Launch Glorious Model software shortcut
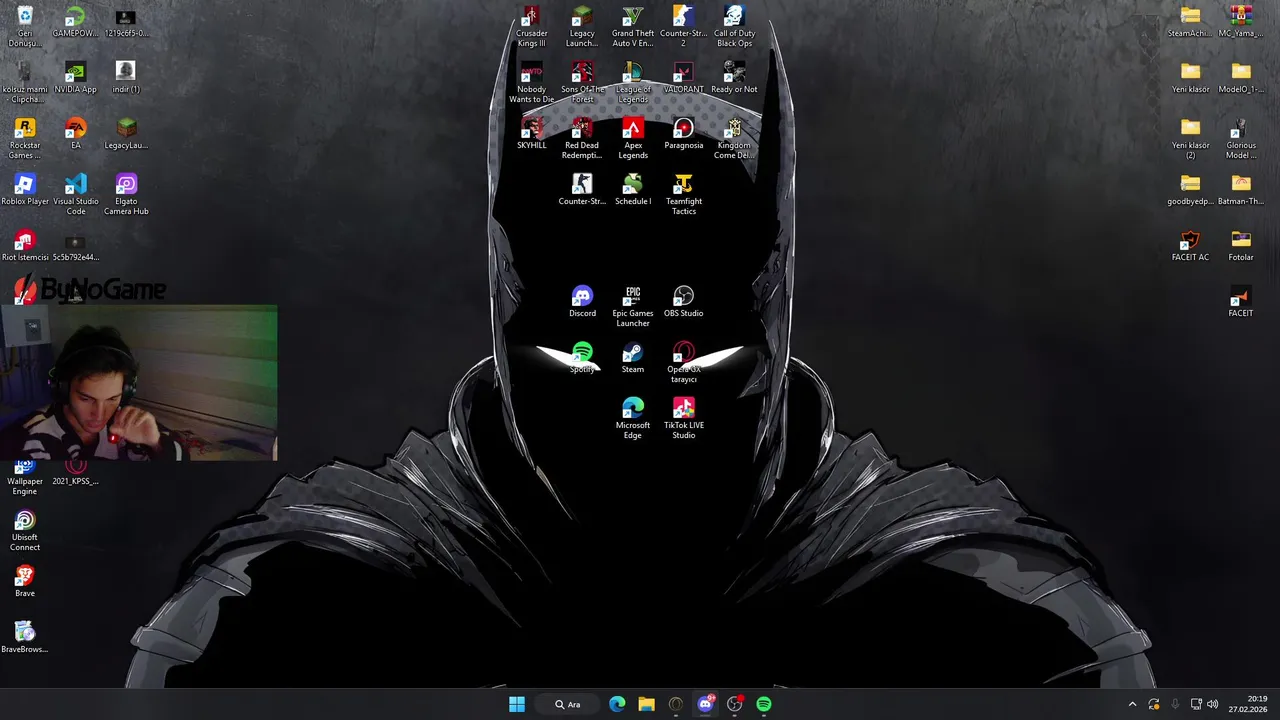The width and height of the screenshot is (1280, 720). (1241, 139)
